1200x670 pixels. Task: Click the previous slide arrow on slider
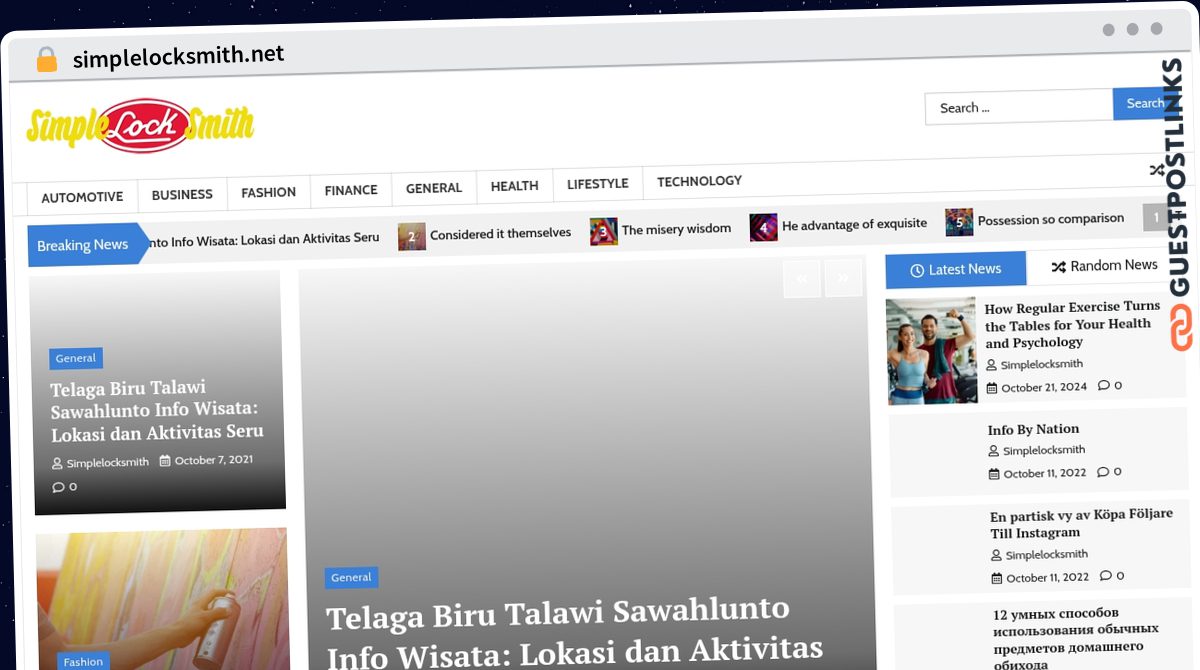coord(802,279)
